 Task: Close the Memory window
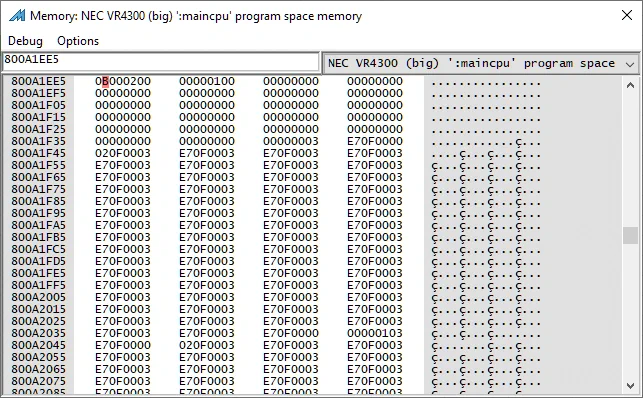[627, 16]
